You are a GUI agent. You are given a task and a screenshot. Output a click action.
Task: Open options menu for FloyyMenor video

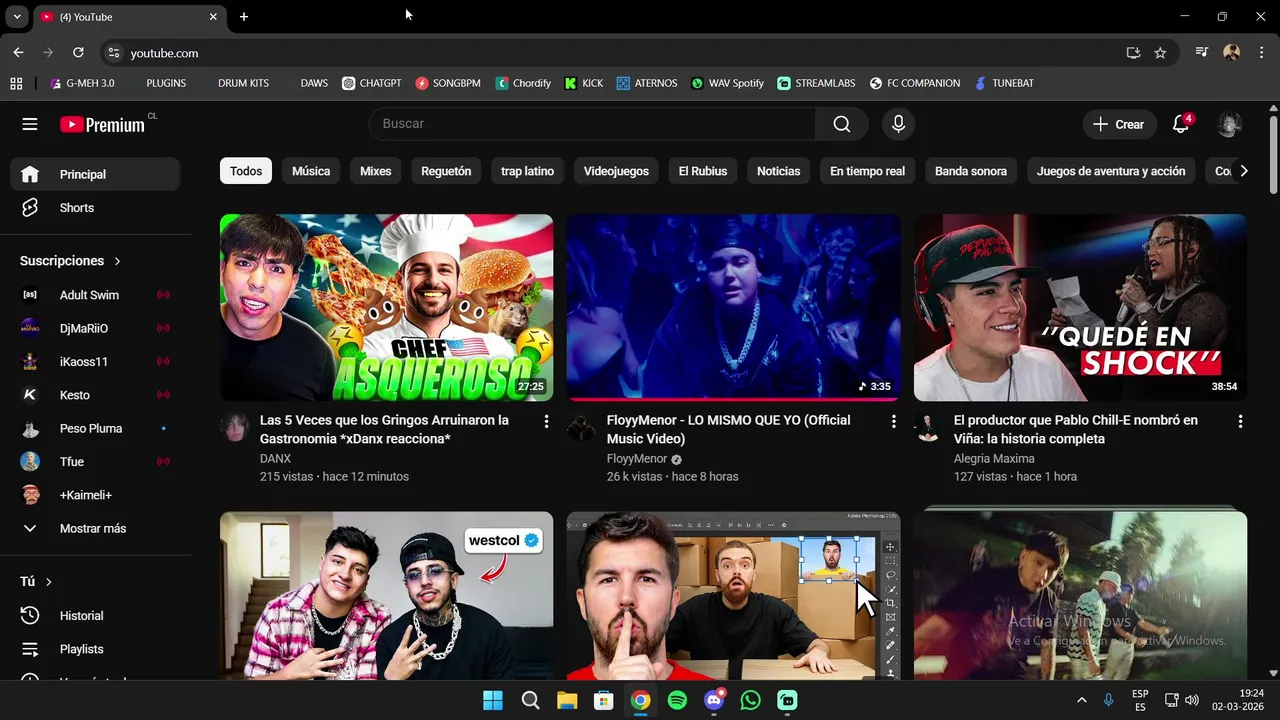pyautogui.click(x=893, y=422)
